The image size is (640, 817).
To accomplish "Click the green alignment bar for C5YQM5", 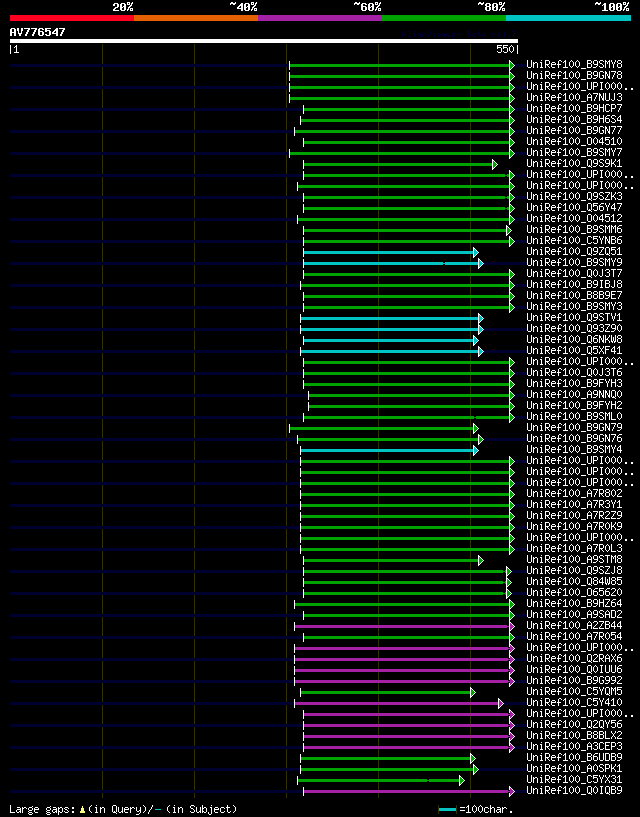I will [386, 693].
